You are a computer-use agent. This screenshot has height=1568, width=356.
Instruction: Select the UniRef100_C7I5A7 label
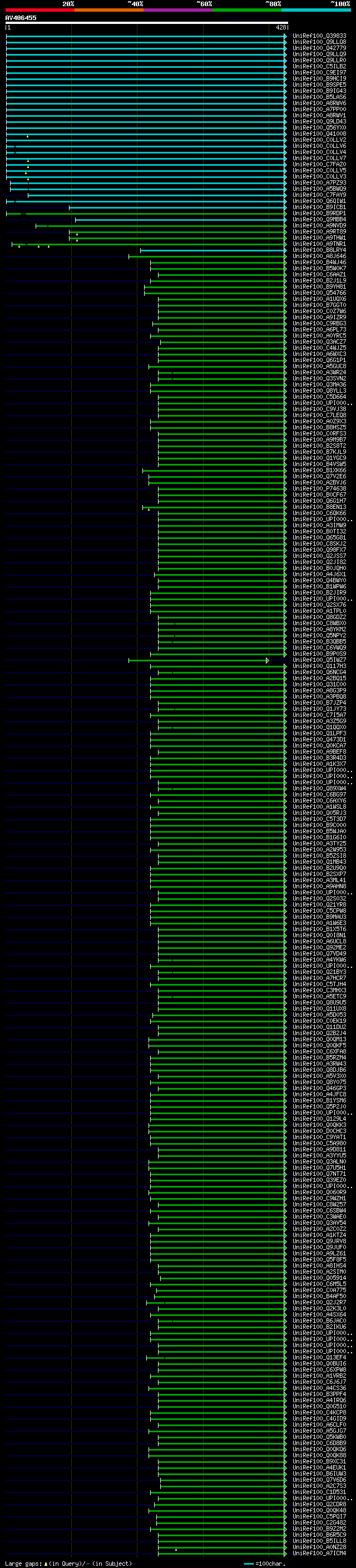[319, 715]
